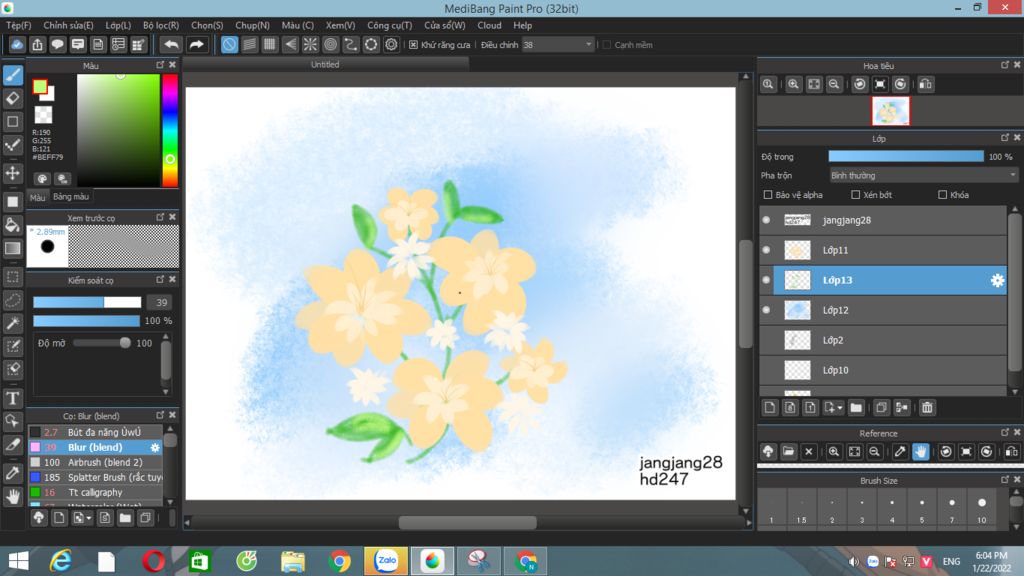Select the Hand tool in left toolbar
This screenshot has width=1024, height=576.
(13, 497)
